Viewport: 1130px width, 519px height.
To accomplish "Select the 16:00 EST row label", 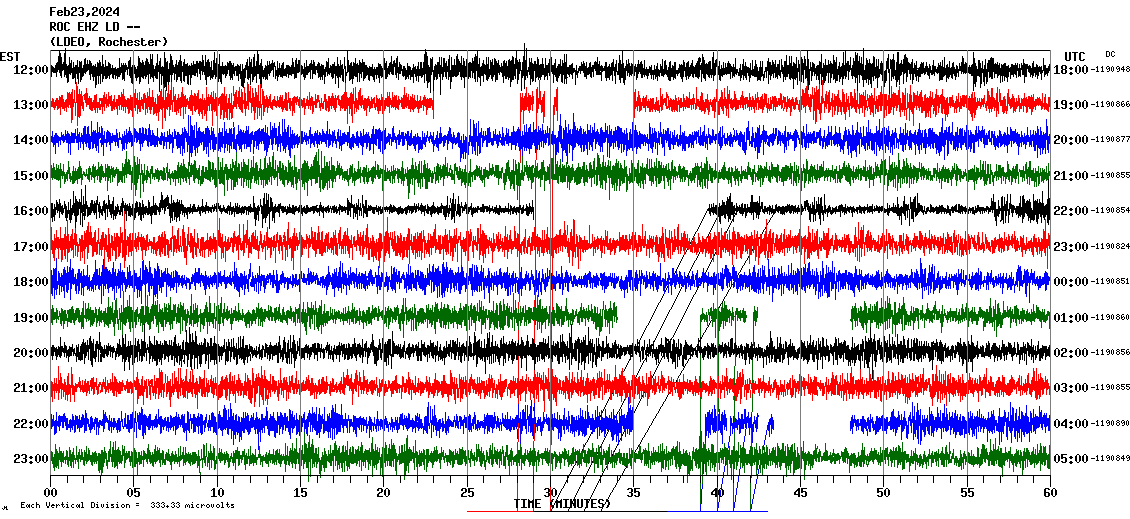I will click(x=31, y=211).
